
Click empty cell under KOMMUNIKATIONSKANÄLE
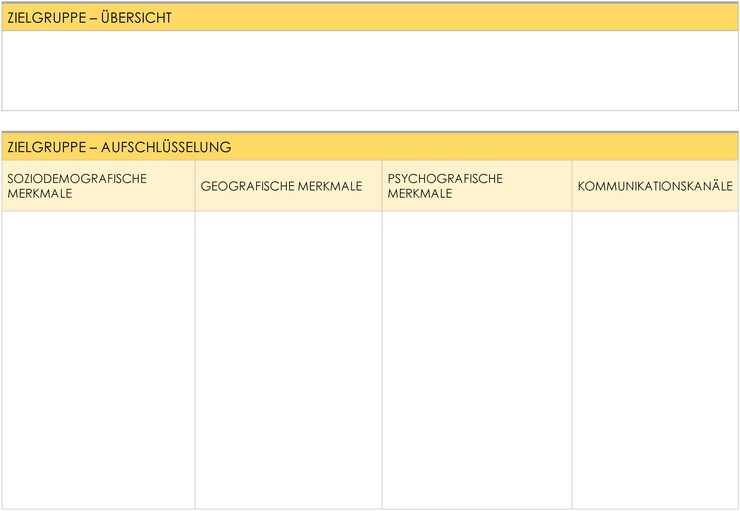(x=655, y=360)
